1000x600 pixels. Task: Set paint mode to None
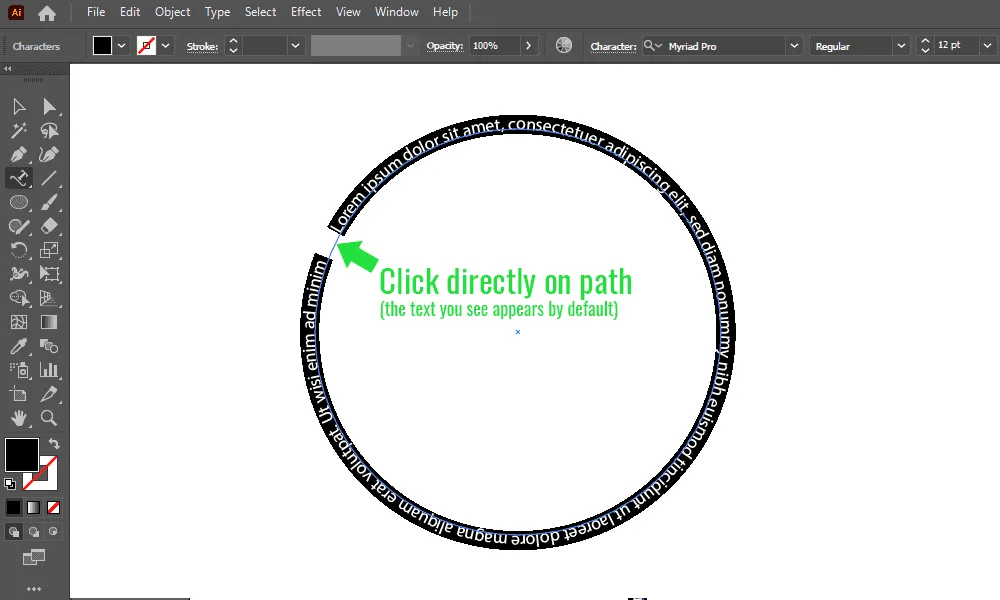pos(54,508)
